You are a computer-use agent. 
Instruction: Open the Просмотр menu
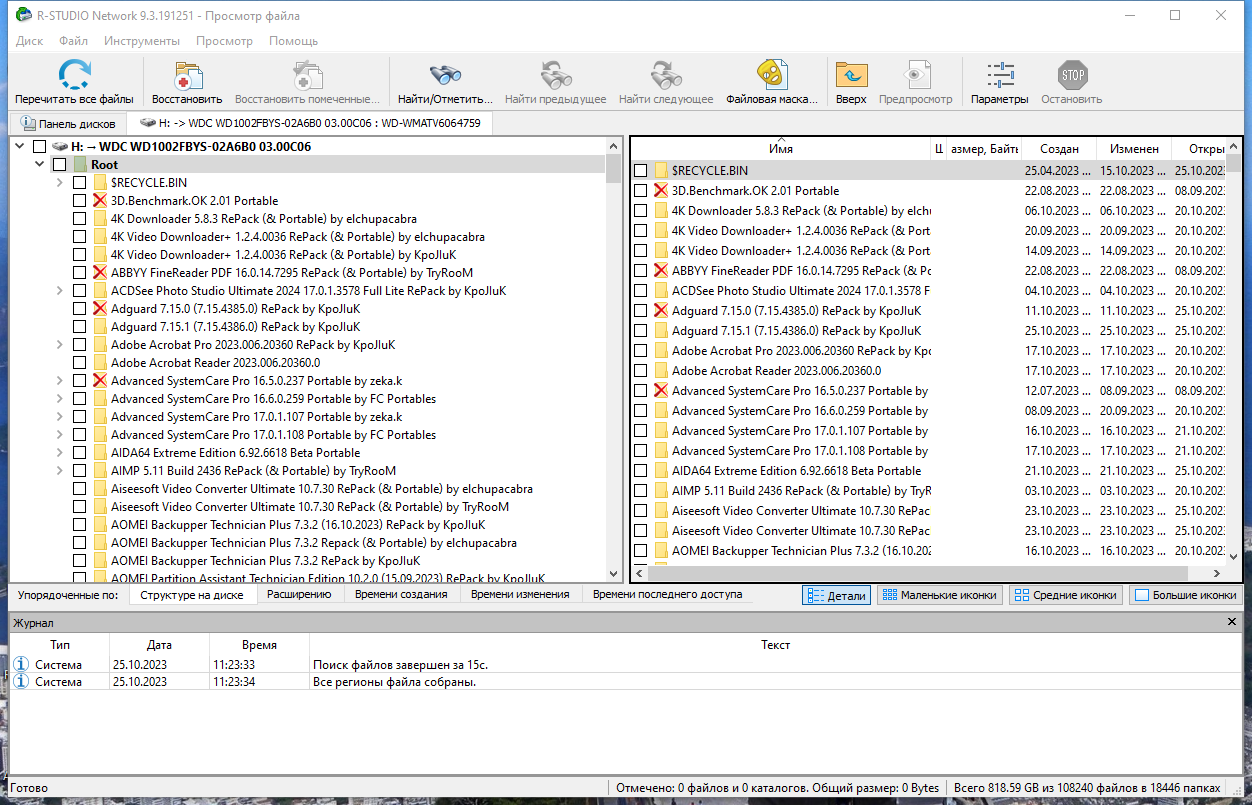[x=224, y=41]
